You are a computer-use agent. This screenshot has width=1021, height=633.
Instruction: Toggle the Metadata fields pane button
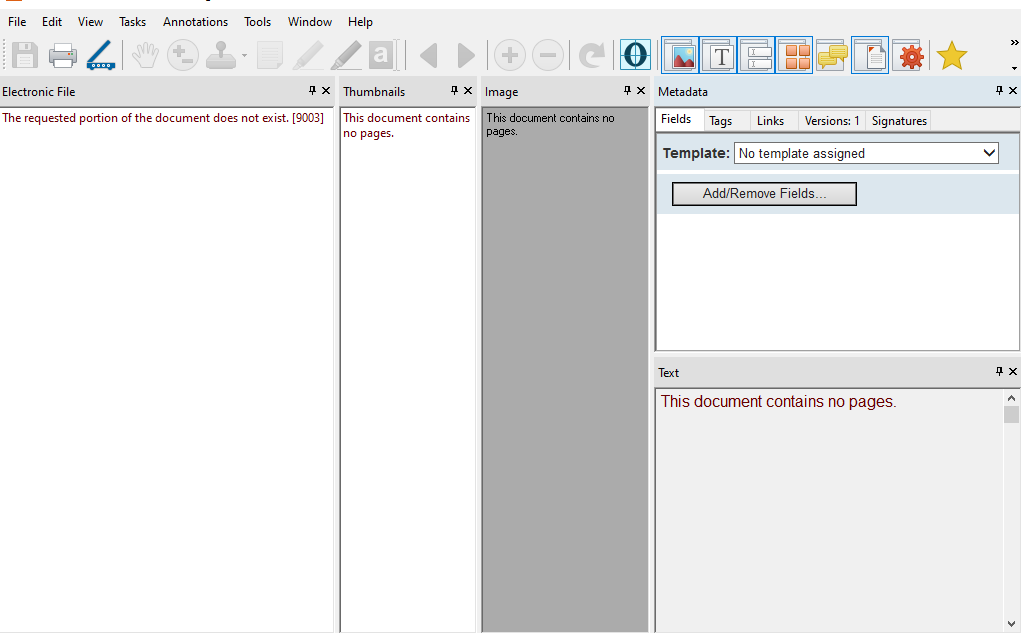756,56
